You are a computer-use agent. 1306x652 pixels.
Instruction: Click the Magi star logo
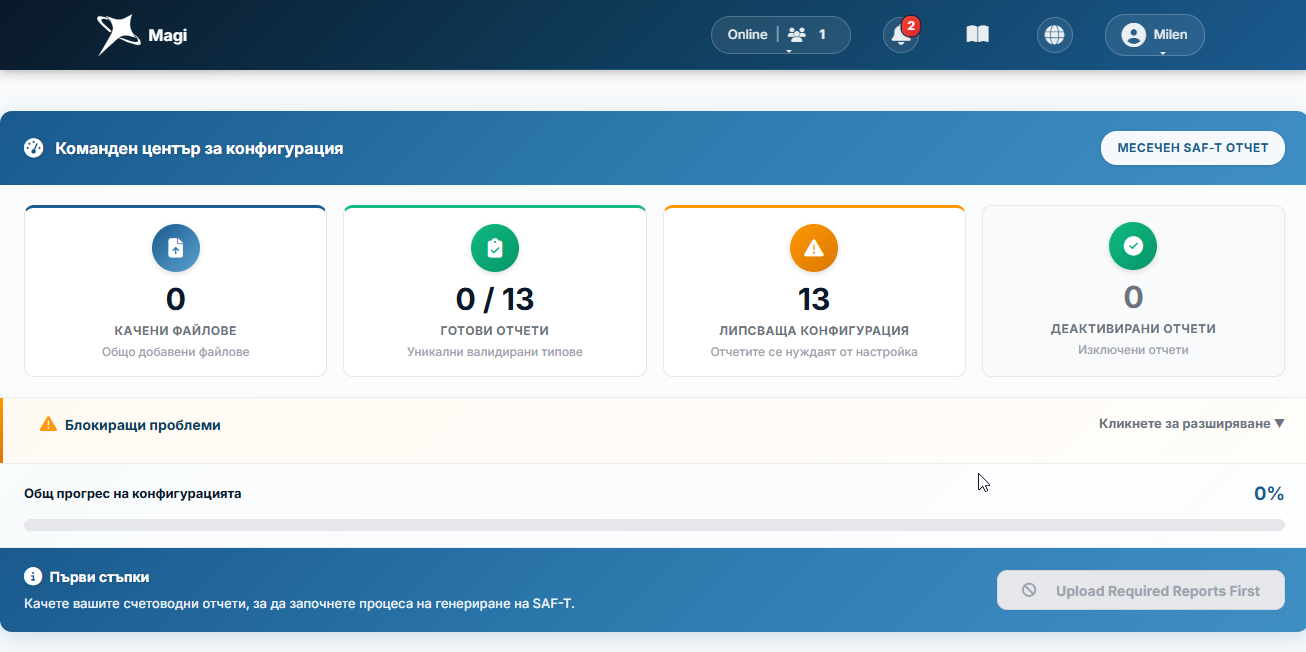point(119,35)
